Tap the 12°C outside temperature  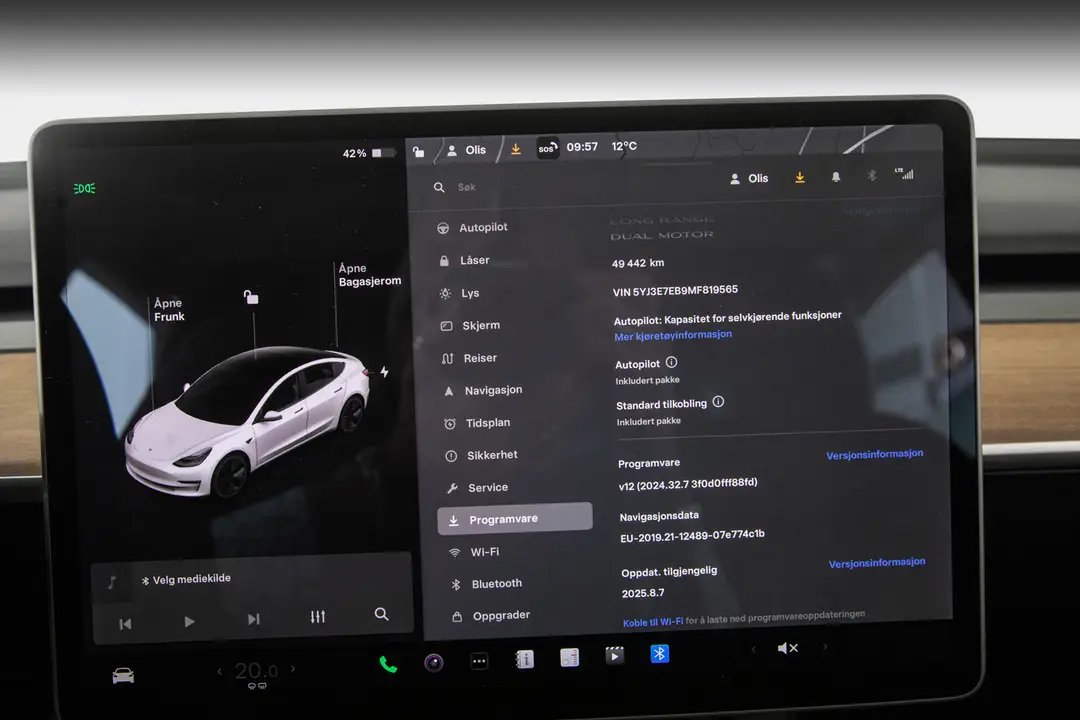(624, 146)
